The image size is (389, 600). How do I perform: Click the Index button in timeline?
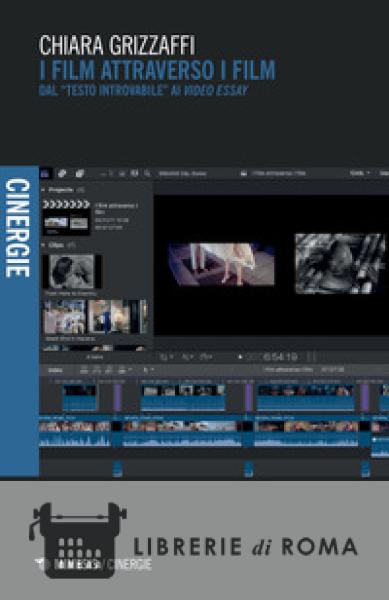tap(56, 370)
